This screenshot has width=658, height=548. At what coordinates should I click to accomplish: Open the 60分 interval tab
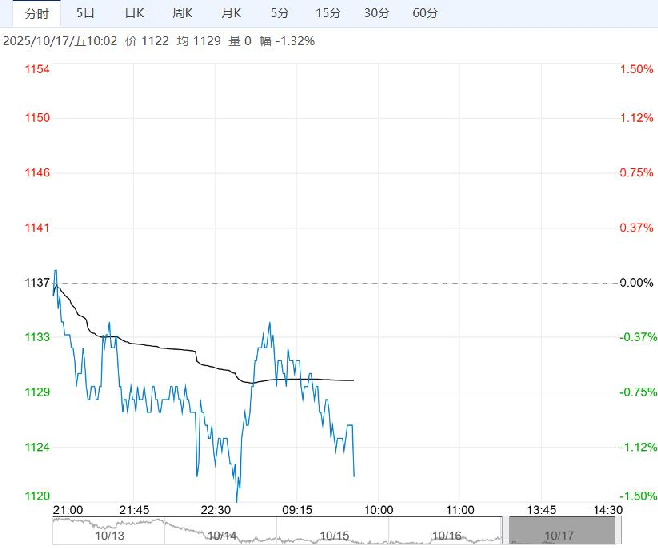pos(425,13)
